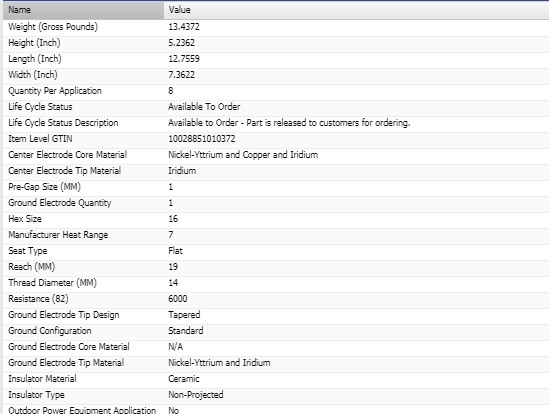Select the Seat Type label
This screenshot has width=549, height=414.
[28, 251]
